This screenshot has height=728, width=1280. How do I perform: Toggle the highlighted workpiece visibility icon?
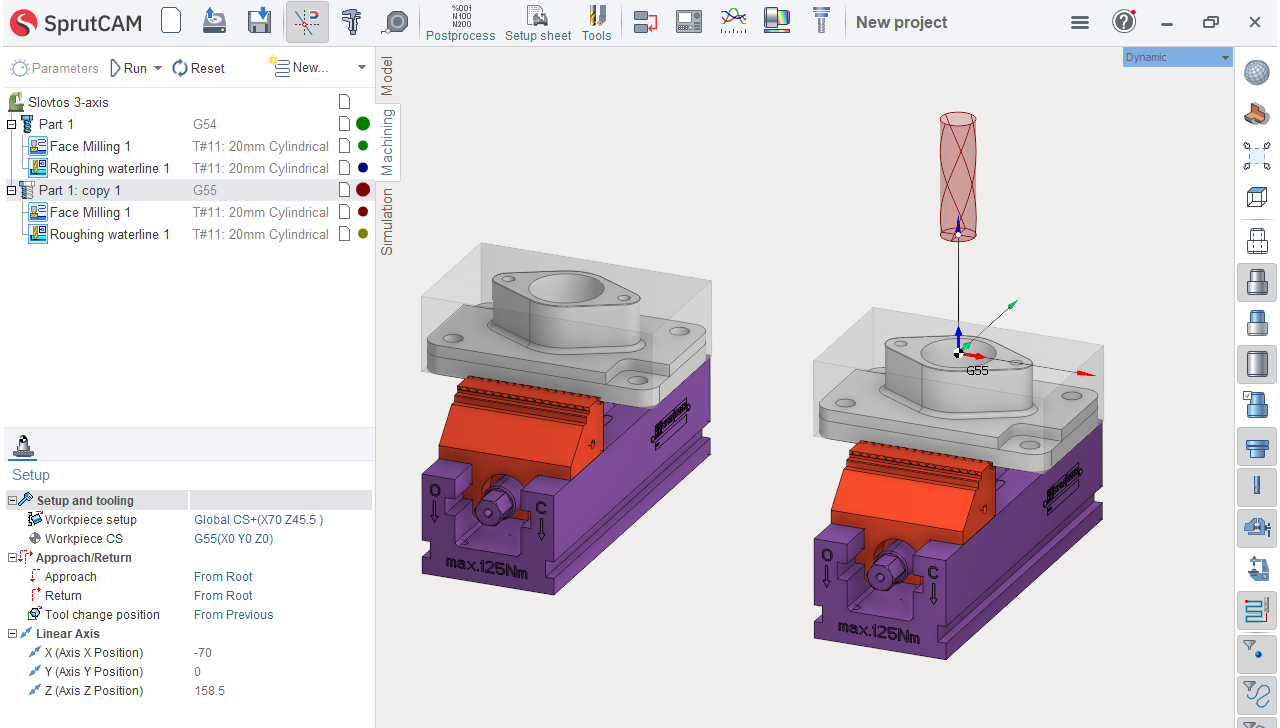click(x=1257, y=282)
